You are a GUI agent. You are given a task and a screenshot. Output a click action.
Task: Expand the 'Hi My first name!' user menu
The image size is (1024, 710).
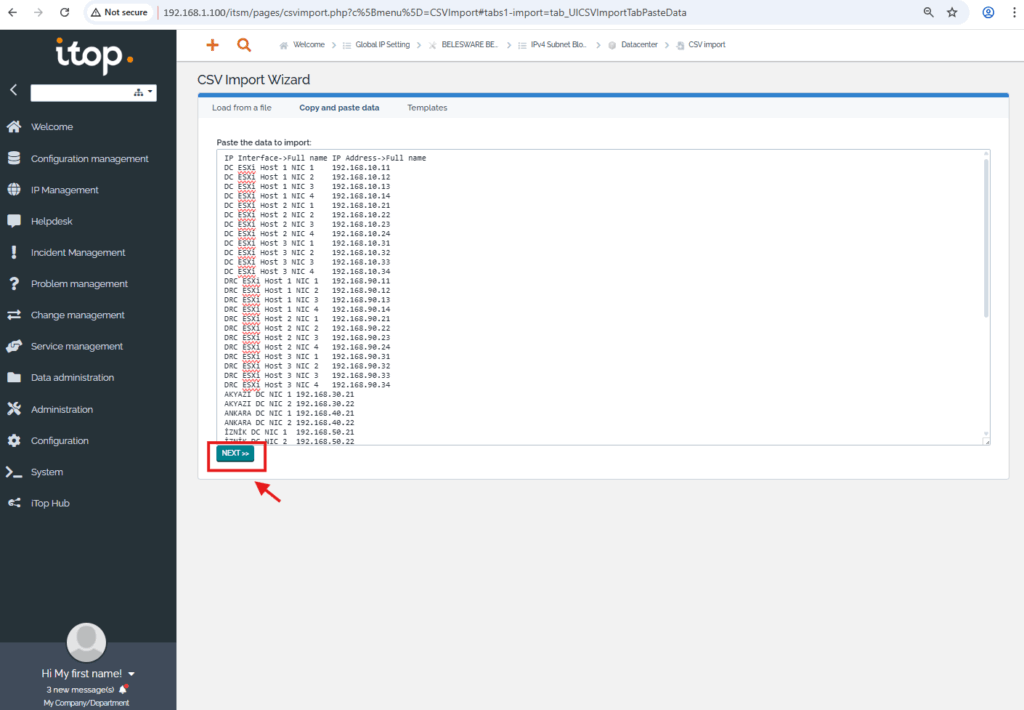[x=131, y=674]
